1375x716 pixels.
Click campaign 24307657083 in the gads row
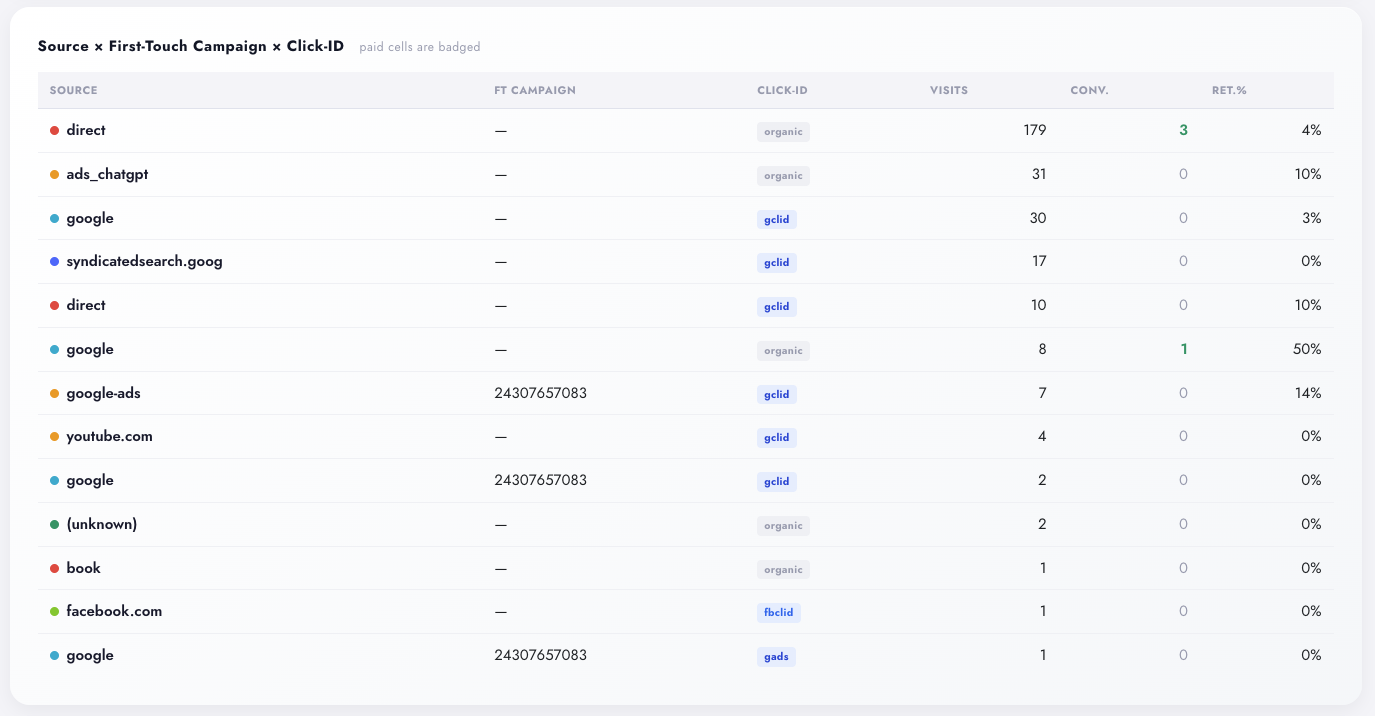(x=540, y=655)
